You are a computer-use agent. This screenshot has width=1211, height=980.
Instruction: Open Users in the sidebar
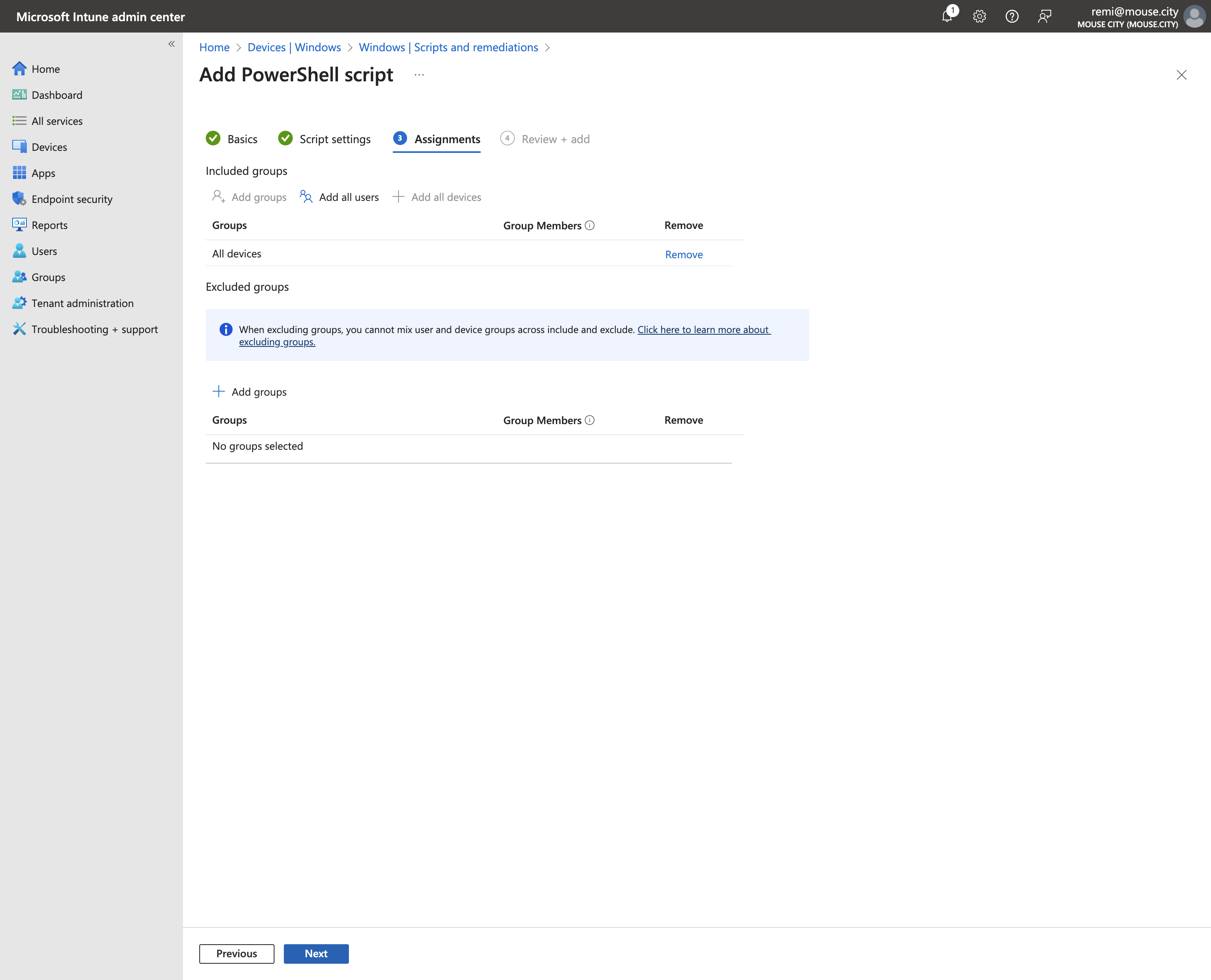coord(35,250)
